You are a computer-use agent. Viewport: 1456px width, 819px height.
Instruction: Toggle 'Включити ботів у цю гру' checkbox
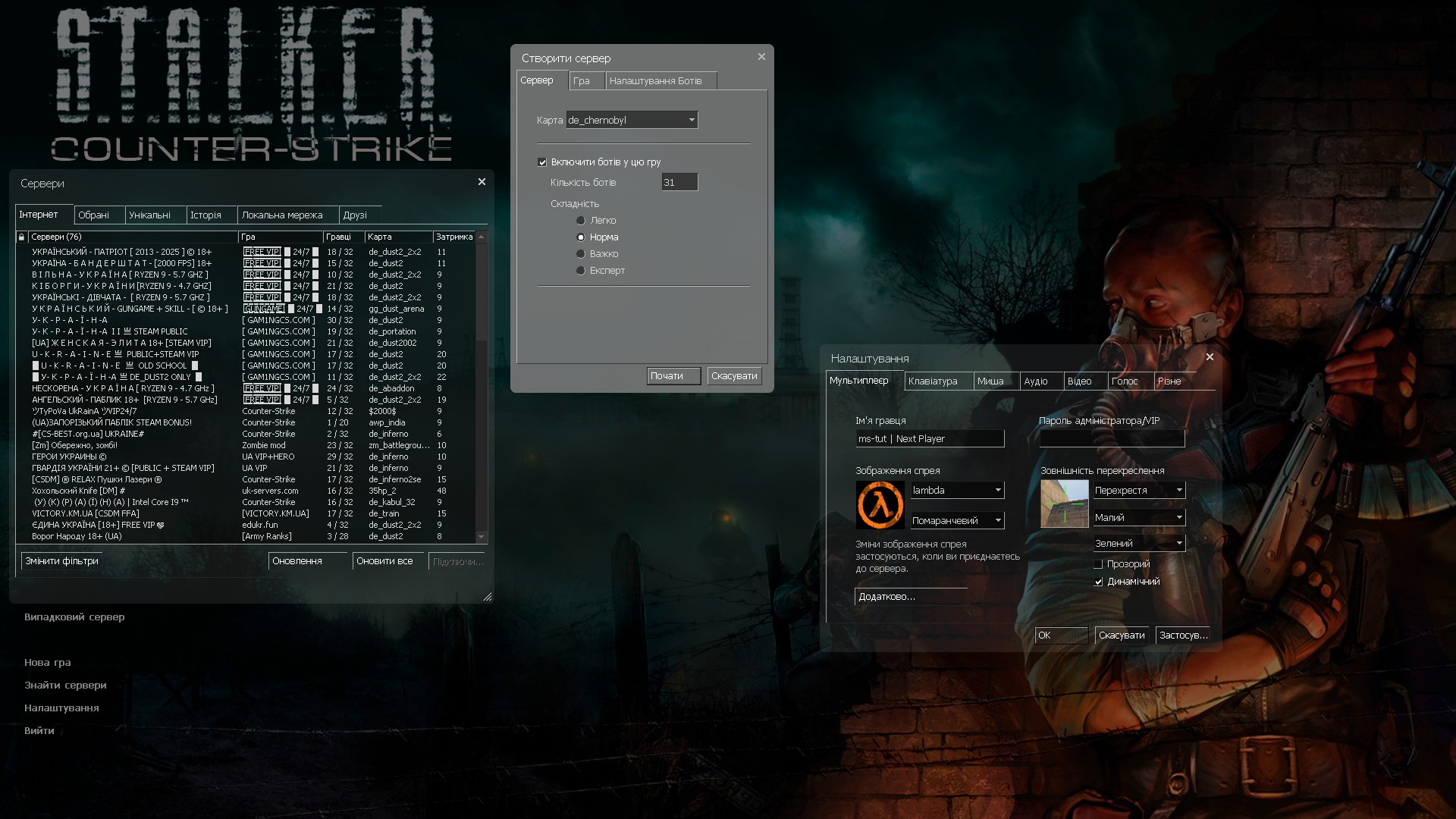pos(542,162)
